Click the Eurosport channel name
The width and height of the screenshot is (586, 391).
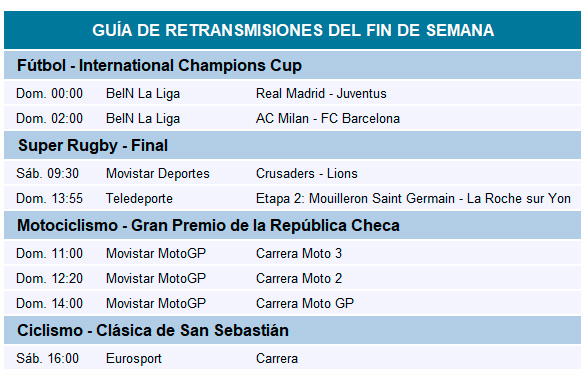134,358
